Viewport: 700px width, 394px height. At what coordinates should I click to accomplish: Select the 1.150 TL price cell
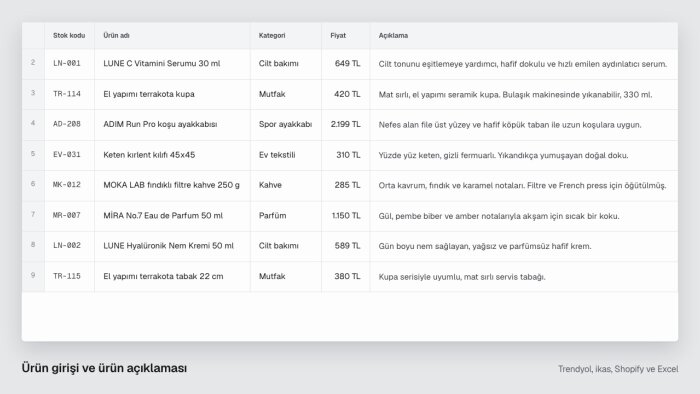click(346, 216)
